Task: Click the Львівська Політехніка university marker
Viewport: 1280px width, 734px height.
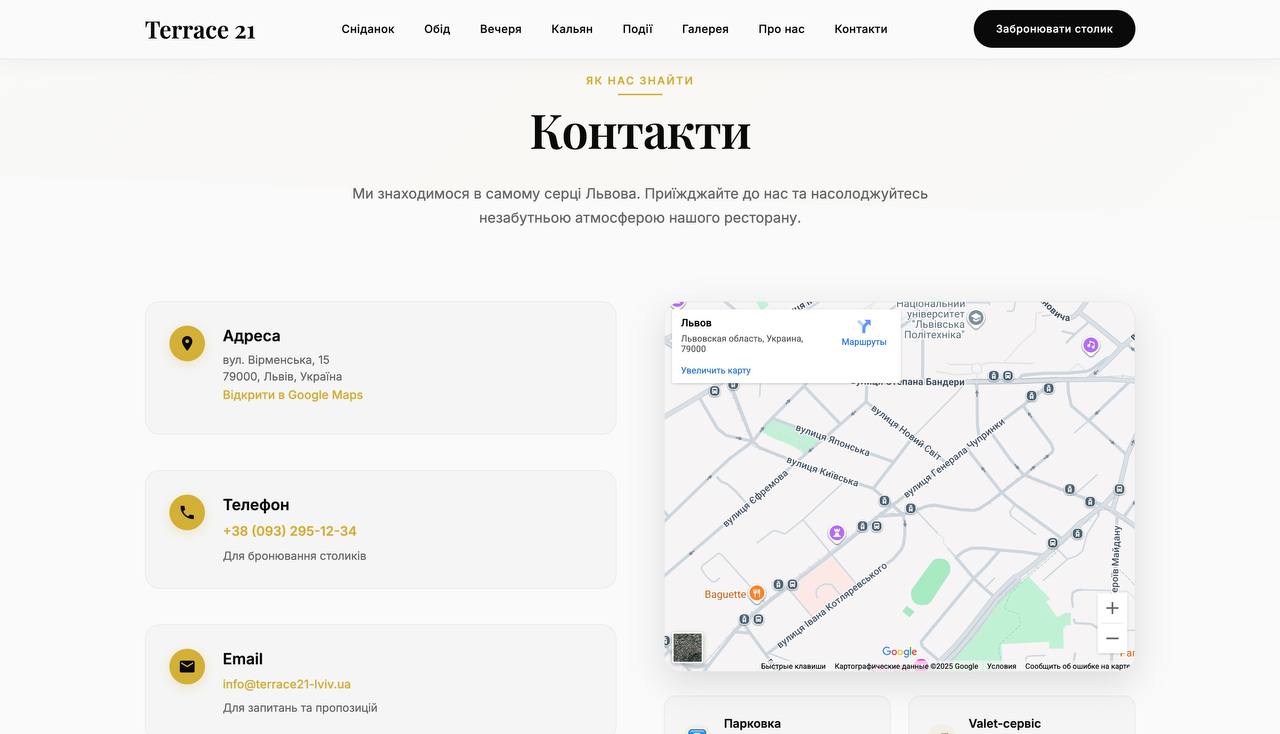Action: (x=976, y=318)
